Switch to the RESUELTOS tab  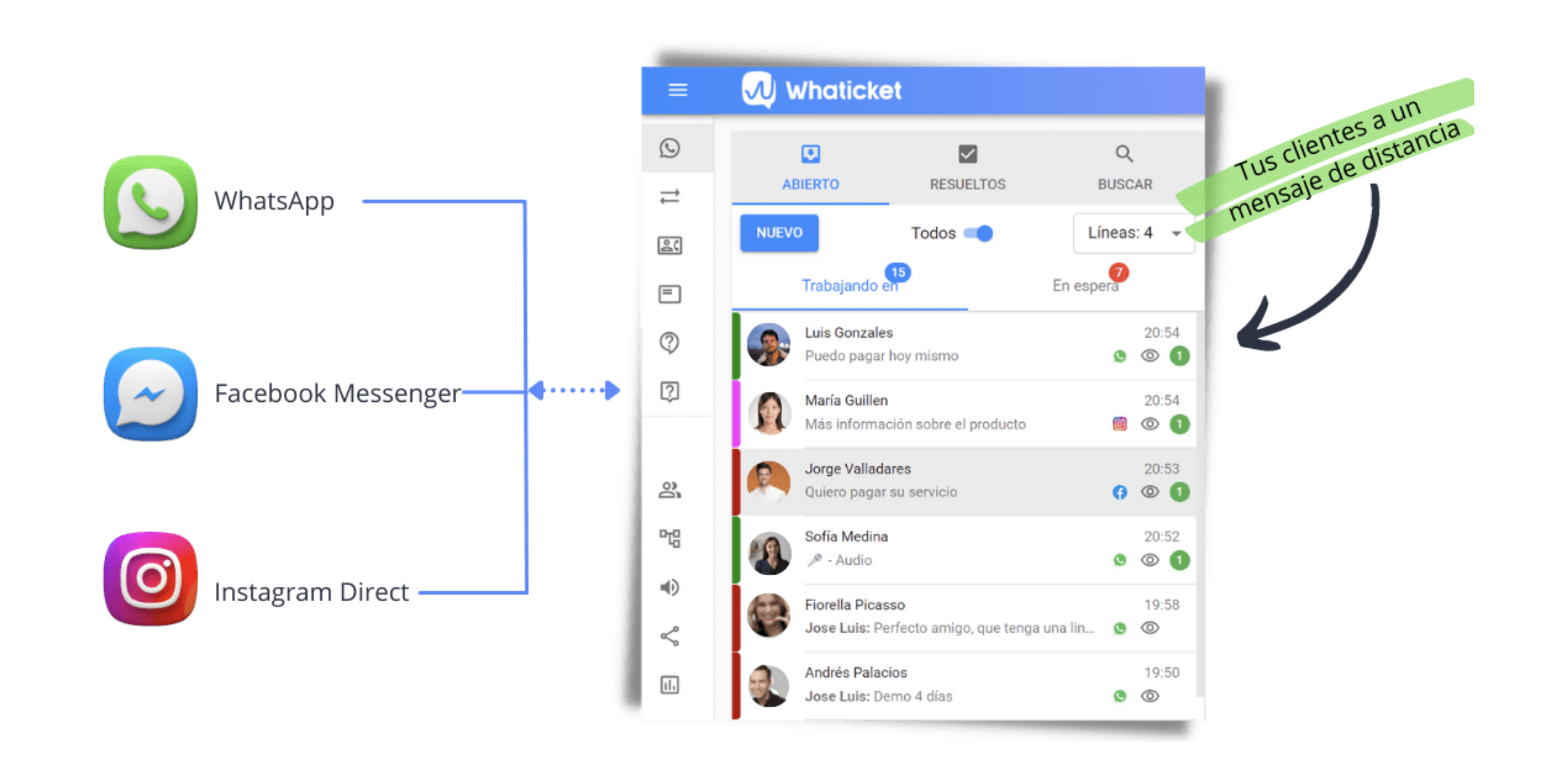coord(967,168)
